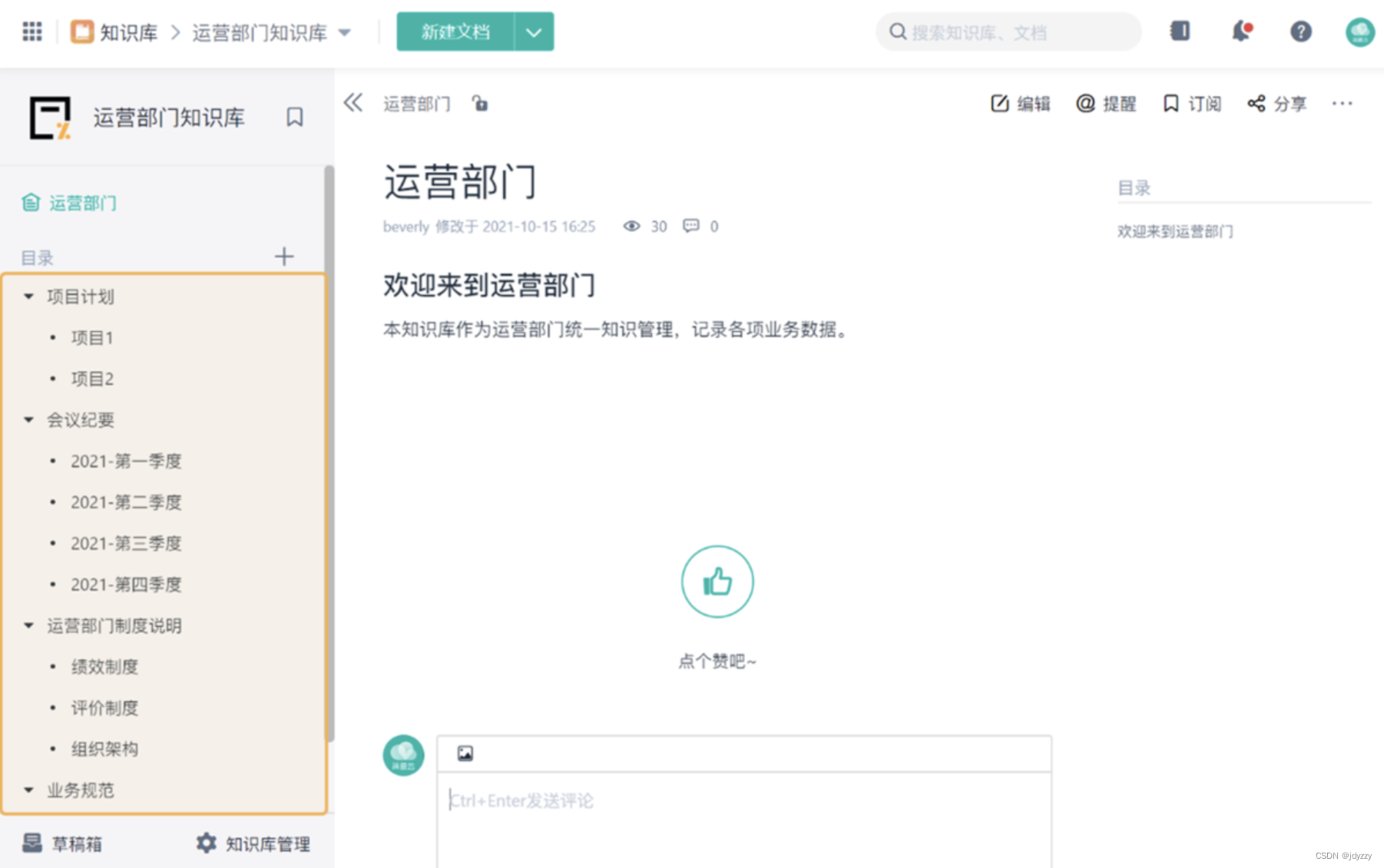The image size is (1384, 868).
Task: Toggle subscription with 订阅 button
Action: click(x=1192, y=104)
